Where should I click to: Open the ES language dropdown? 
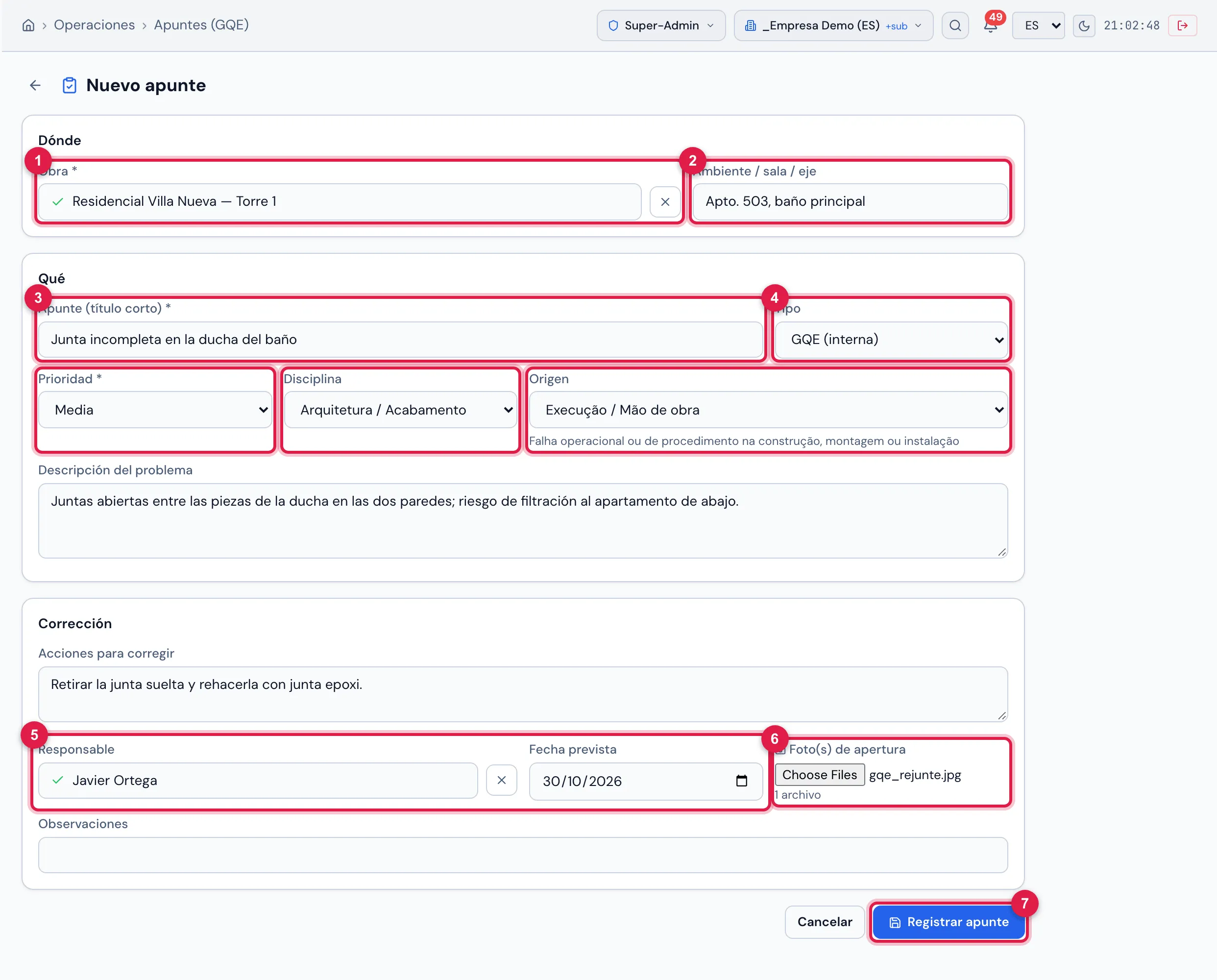coord(1038,25)
